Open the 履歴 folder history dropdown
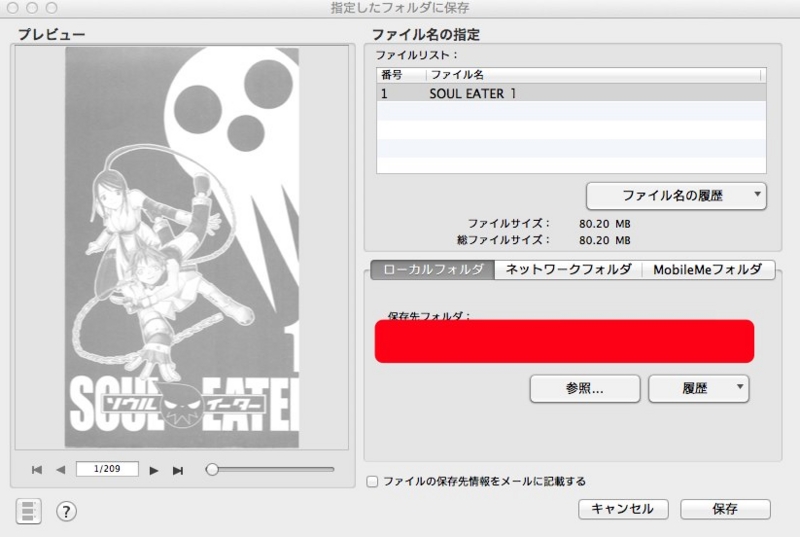The height and width of the screenshot is (537, 800). click(698, 389)
